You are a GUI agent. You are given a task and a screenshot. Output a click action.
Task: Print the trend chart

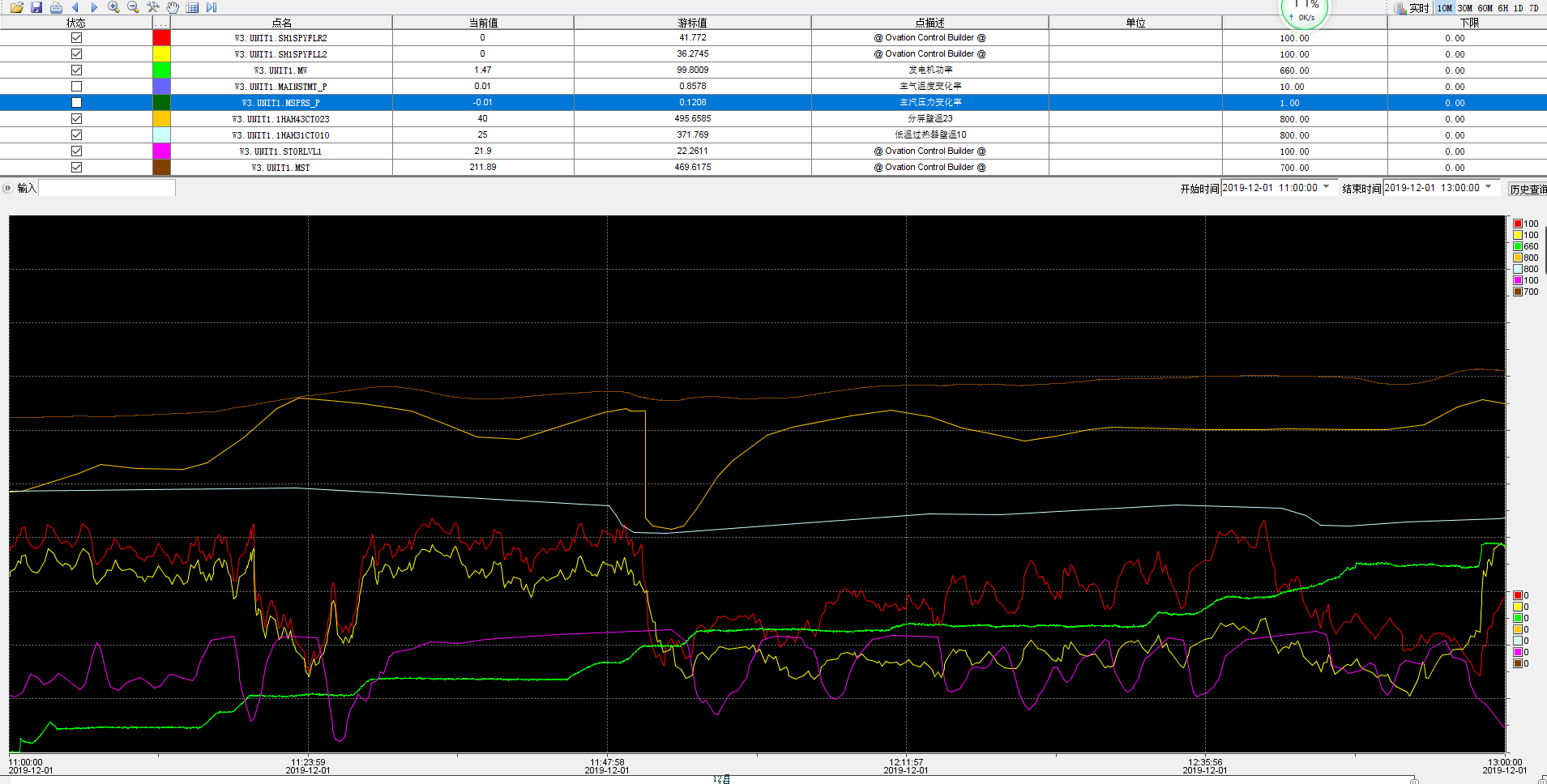pos(56,7)
